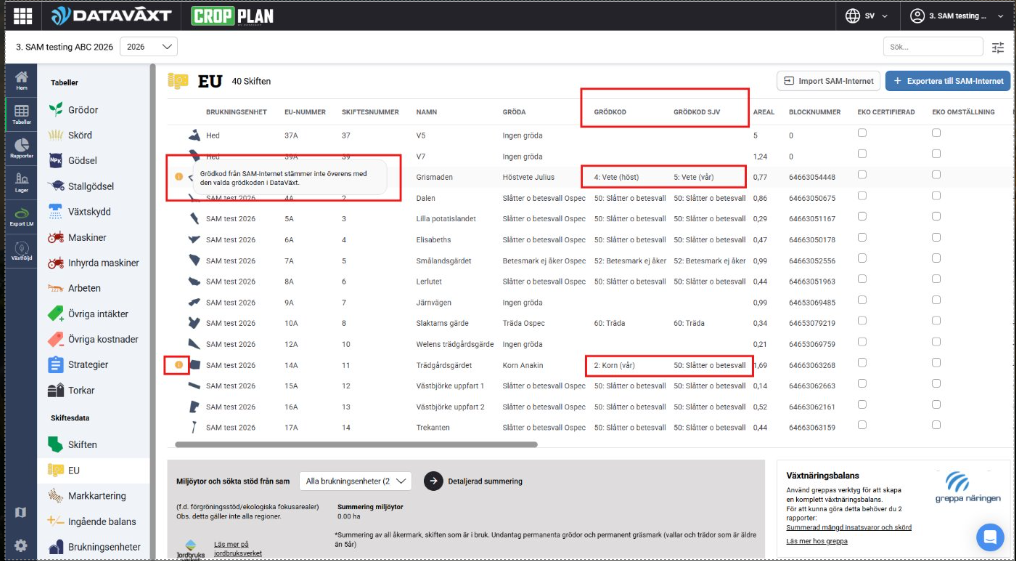Check Eko certifierad for Trekanten row
1016x561 pixels.
click(x=862, y=426)
